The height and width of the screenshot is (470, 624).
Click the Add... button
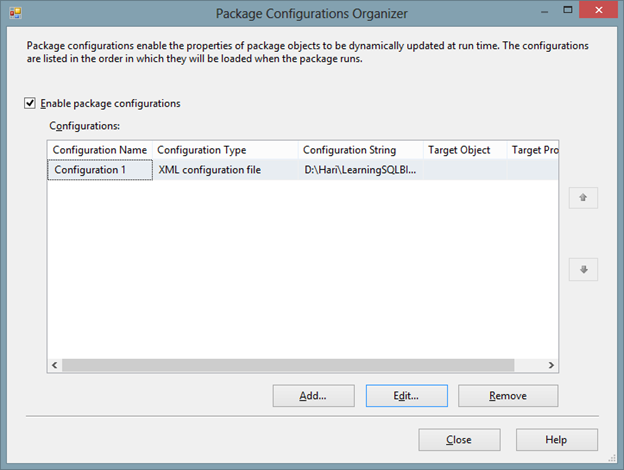click(313, 395)
